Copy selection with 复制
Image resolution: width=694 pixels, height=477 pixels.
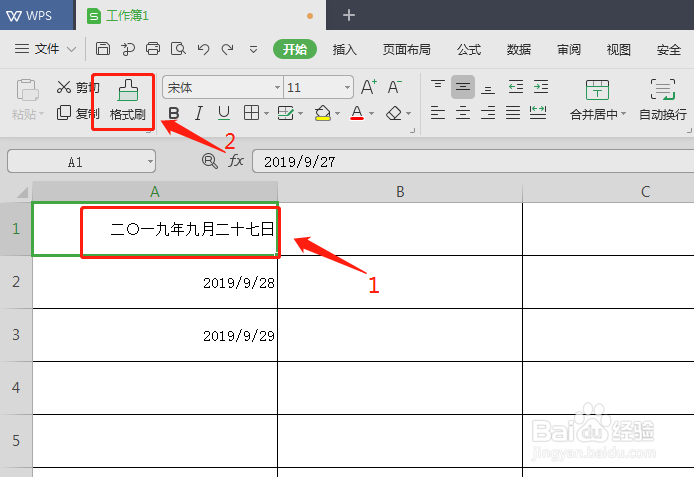[78, 113]
